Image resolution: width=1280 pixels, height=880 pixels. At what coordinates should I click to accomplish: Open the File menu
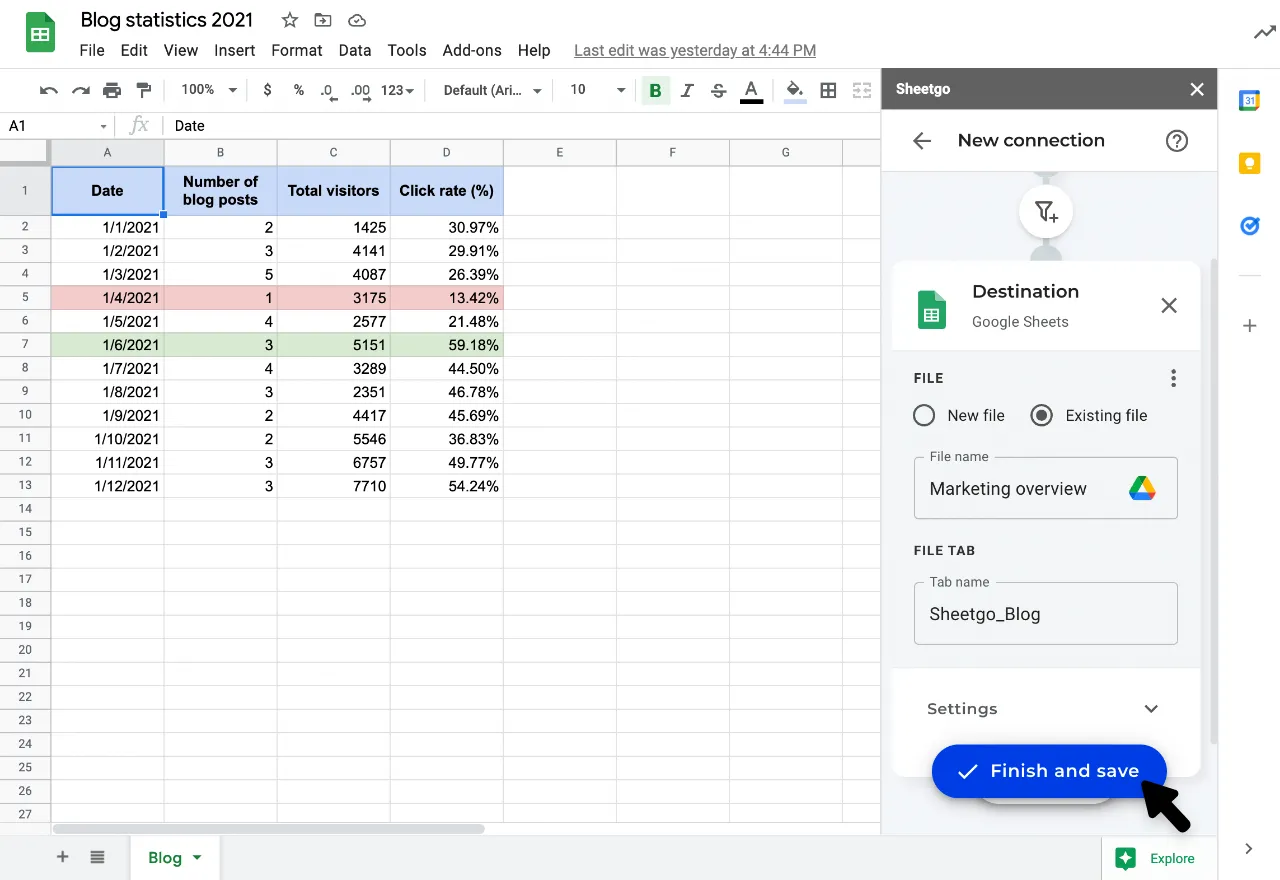point(92,50)
